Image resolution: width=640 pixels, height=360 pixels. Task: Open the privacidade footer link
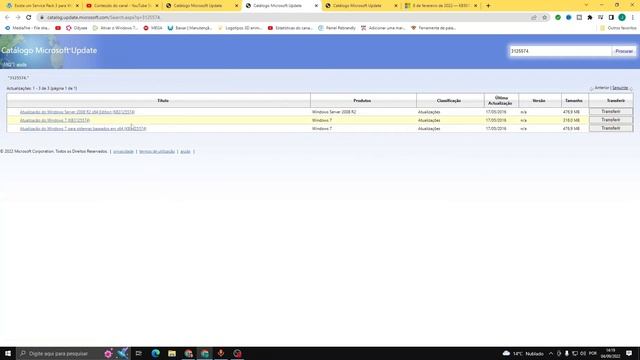point(123,151)
